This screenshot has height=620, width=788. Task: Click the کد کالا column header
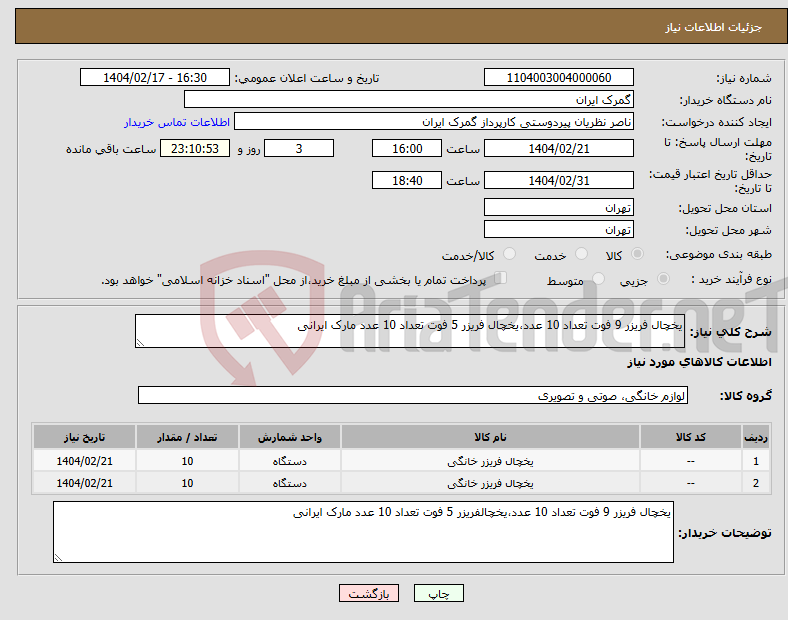pyautogui.click(x=691, y=437)
